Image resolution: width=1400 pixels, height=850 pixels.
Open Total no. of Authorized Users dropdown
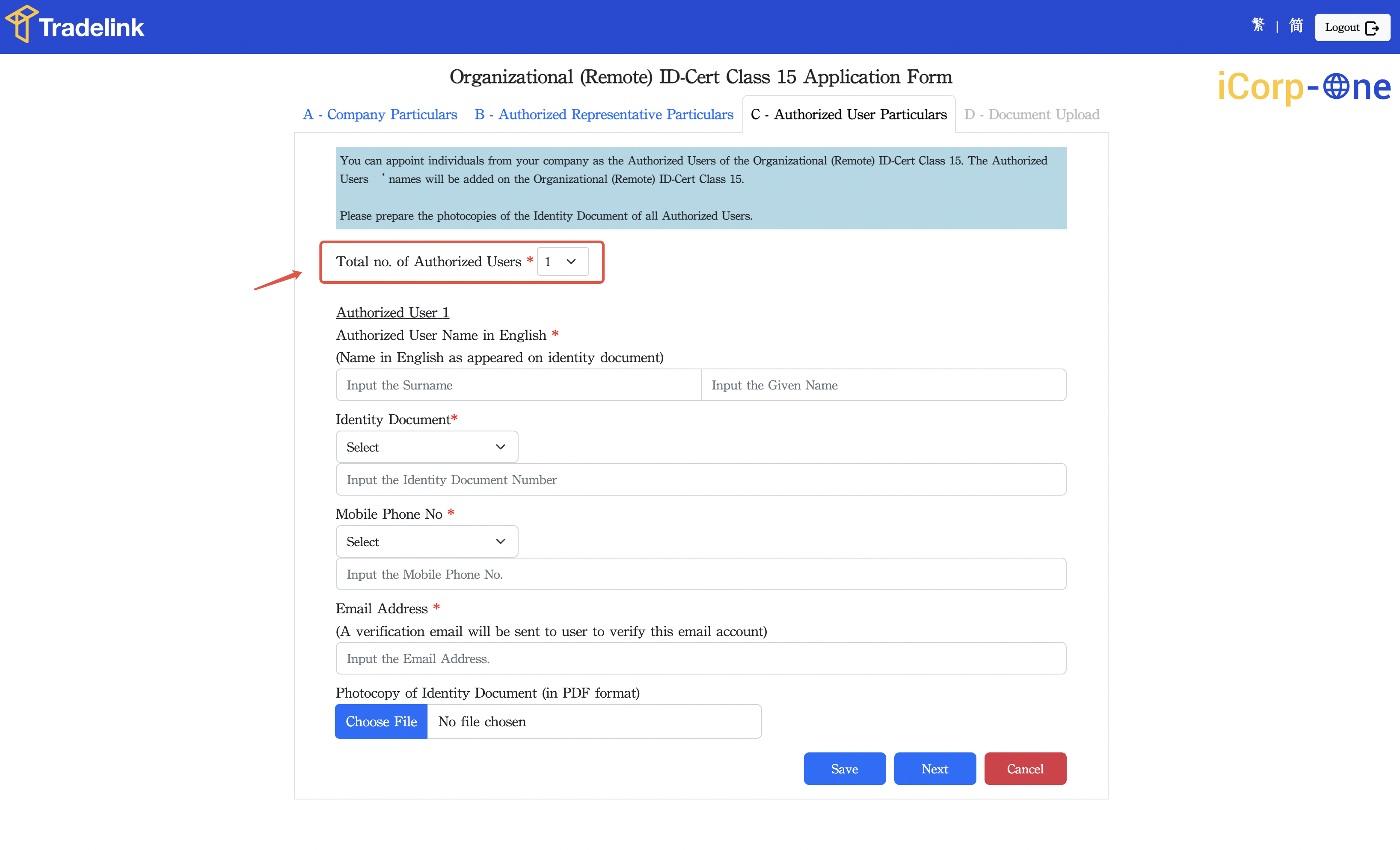562,262
